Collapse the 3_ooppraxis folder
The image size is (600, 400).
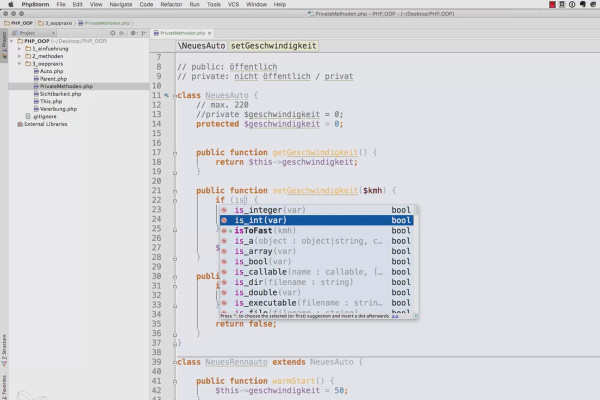click(20, 64)
